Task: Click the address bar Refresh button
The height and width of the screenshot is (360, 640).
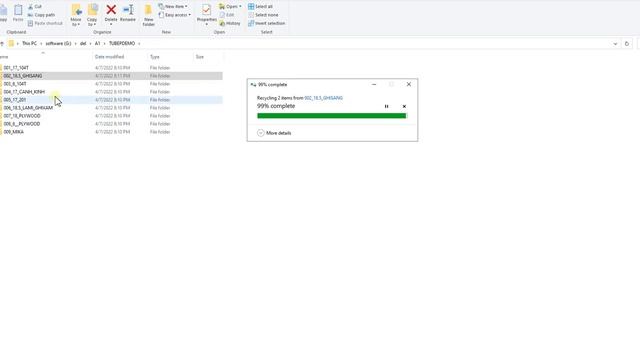Action: (627, 44)
